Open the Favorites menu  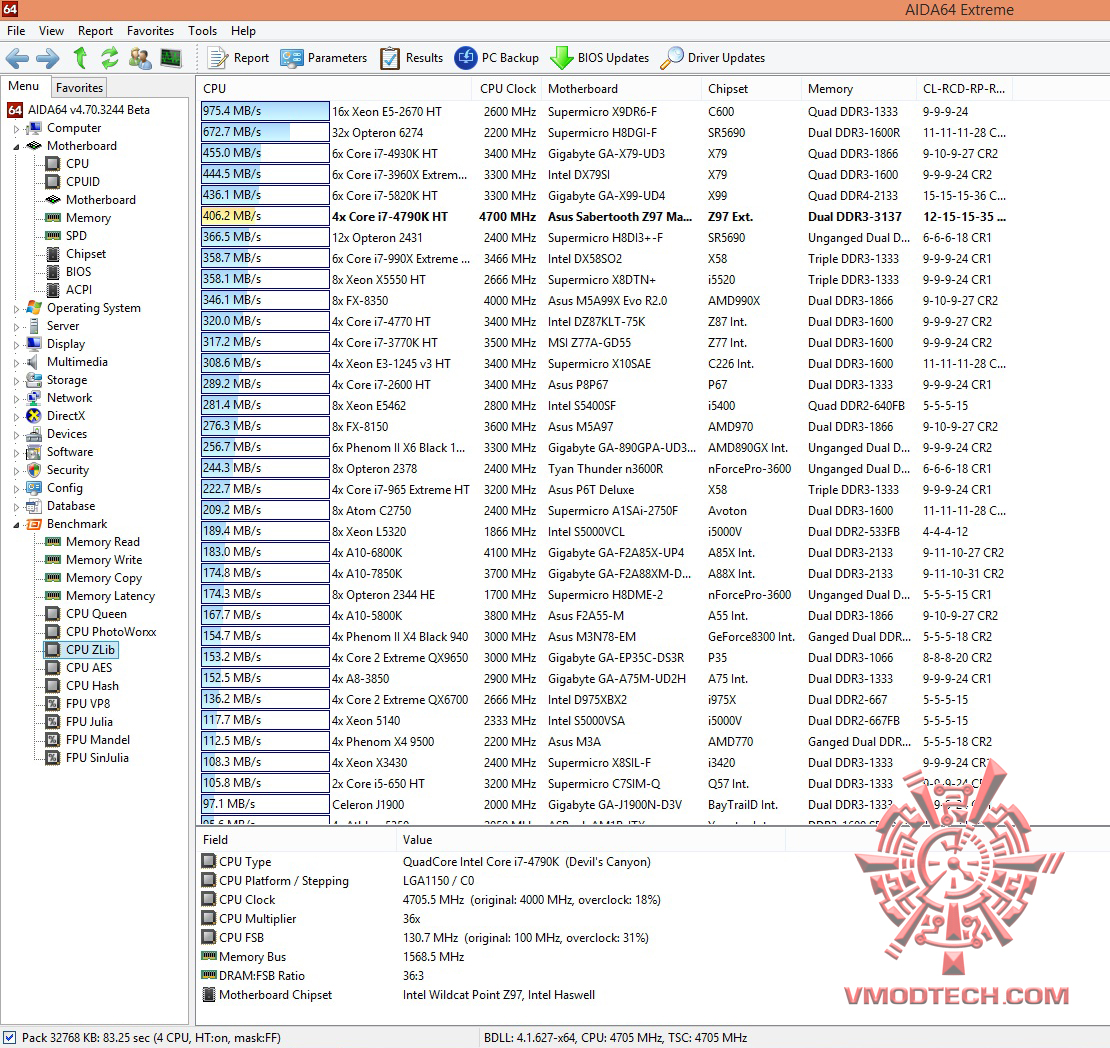click(x=150, y=31)
